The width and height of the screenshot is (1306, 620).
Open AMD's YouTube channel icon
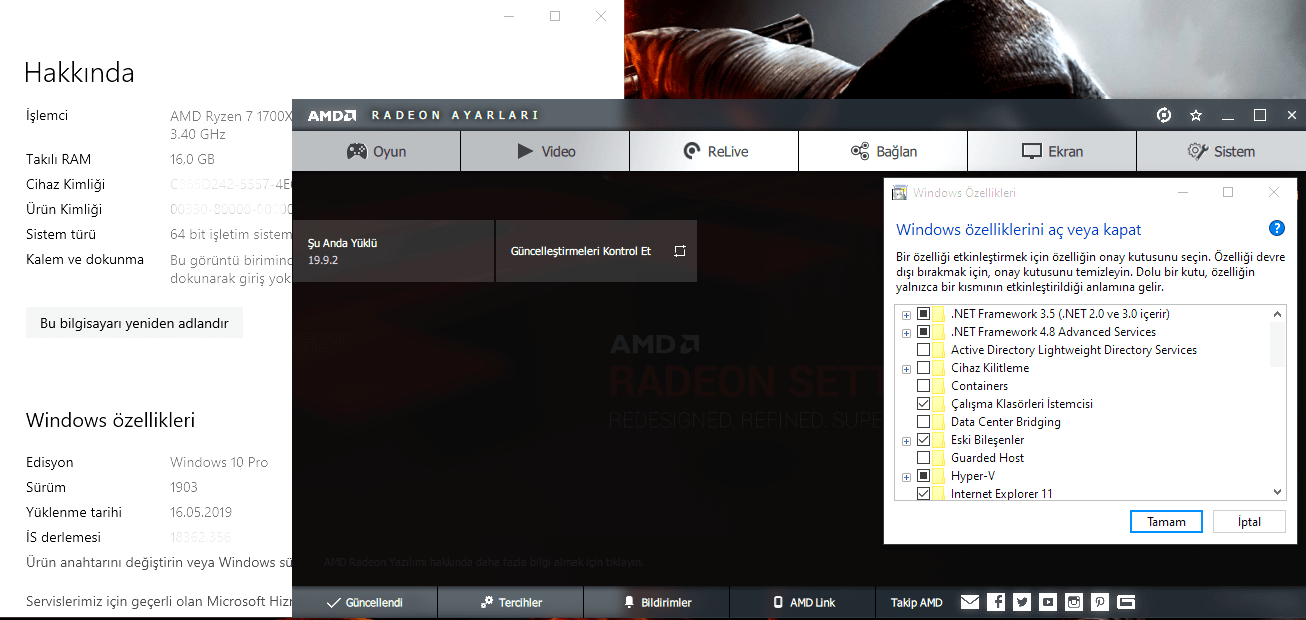tap(1047, 601)
